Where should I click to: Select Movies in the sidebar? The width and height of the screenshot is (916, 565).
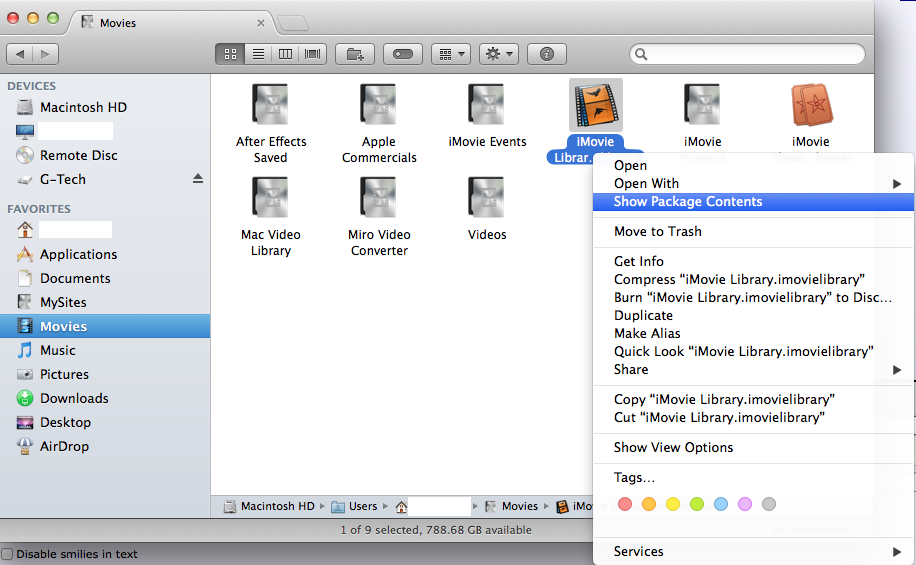pyautogui.click(x=105, y=326)
